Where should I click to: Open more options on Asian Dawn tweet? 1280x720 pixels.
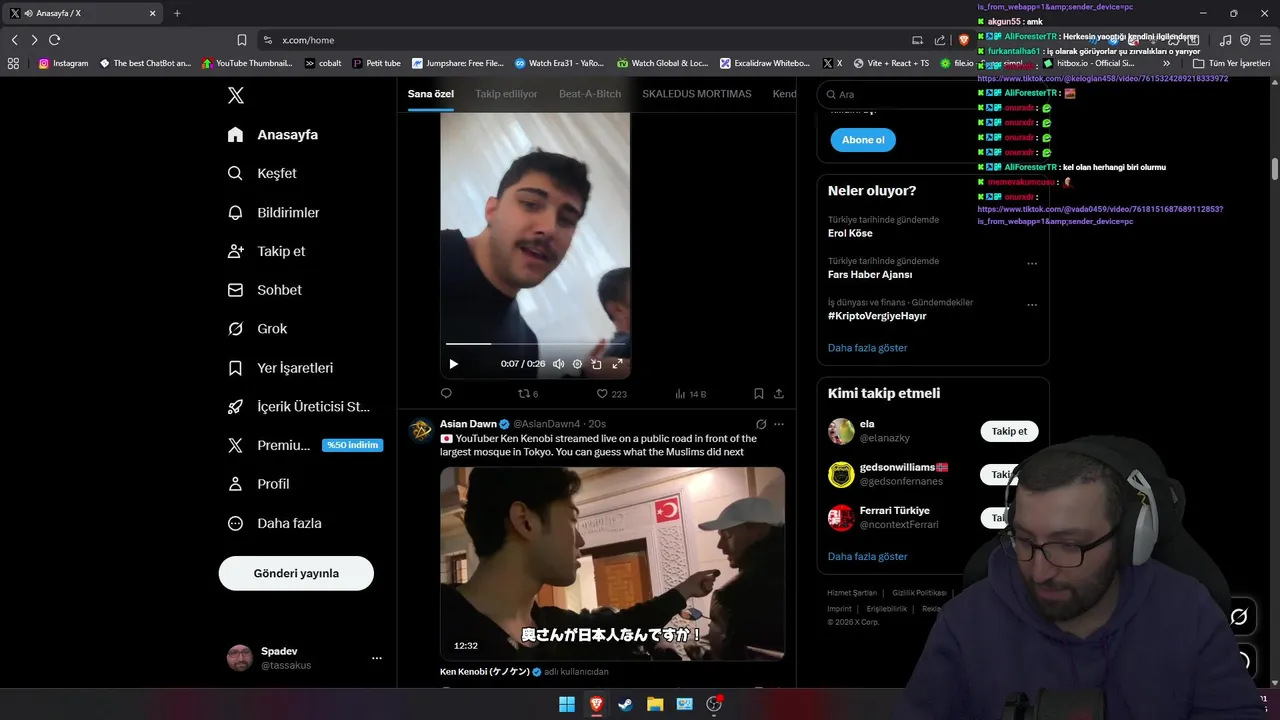pyautogui.click(x=779, y=424)
